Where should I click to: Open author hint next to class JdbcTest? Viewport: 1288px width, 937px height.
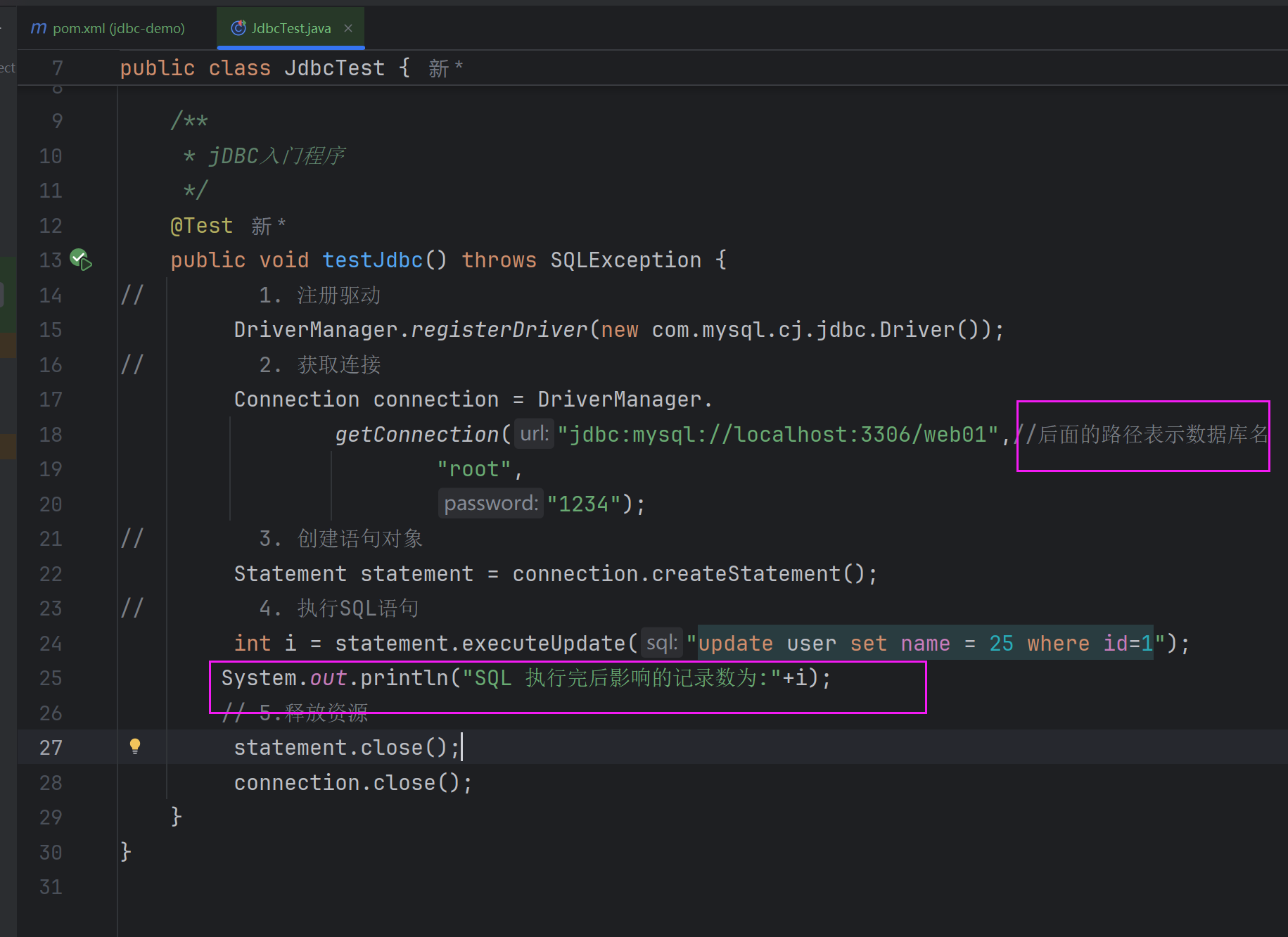445,68
